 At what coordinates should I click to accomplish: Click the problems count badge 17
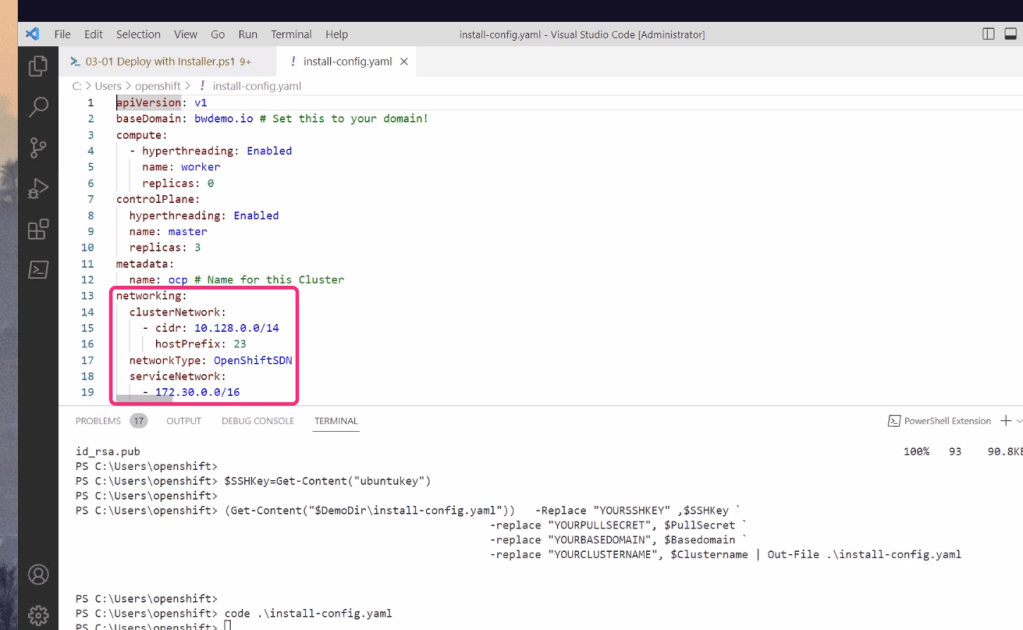138,421
